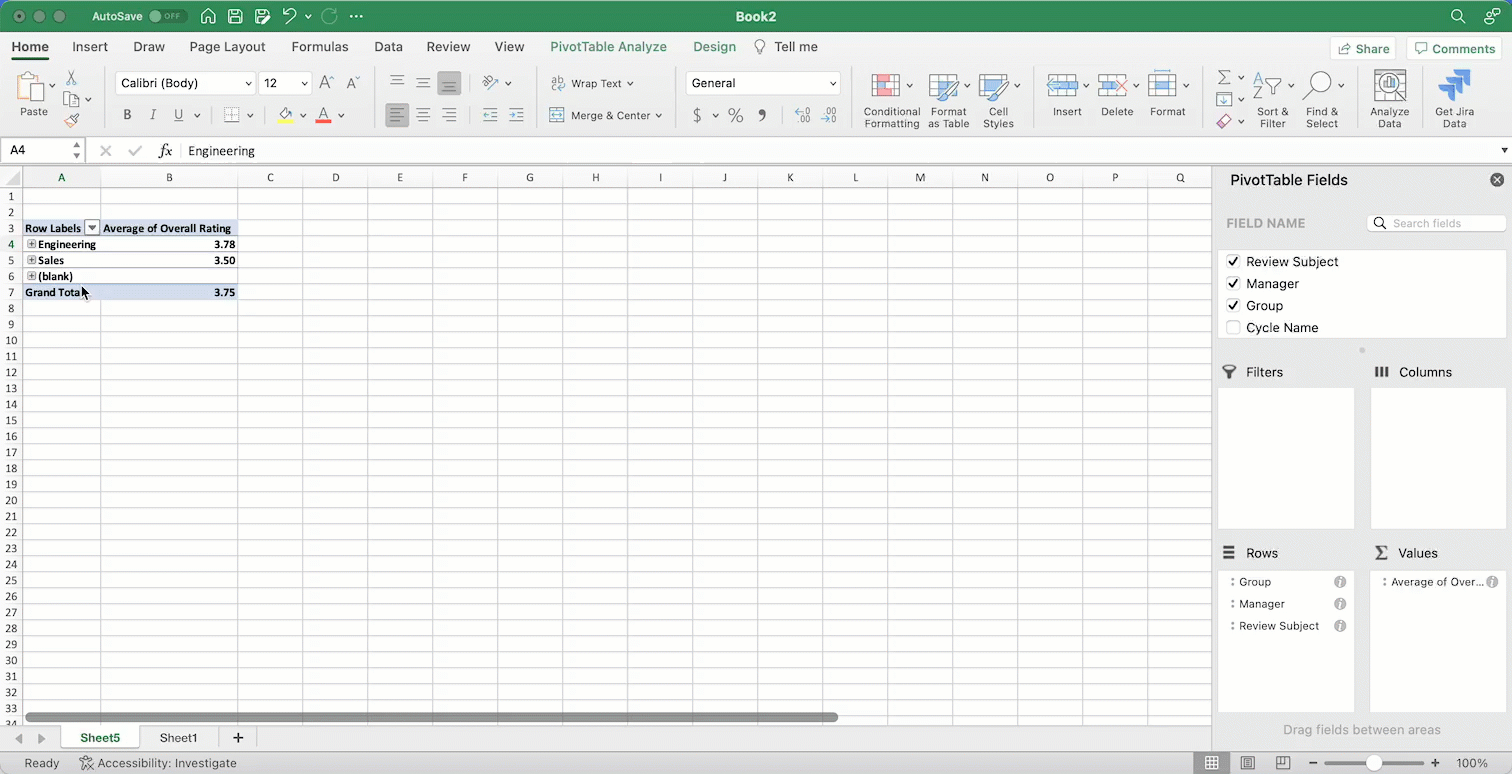Close the PivotTable Fields pane

point(1497,180)
